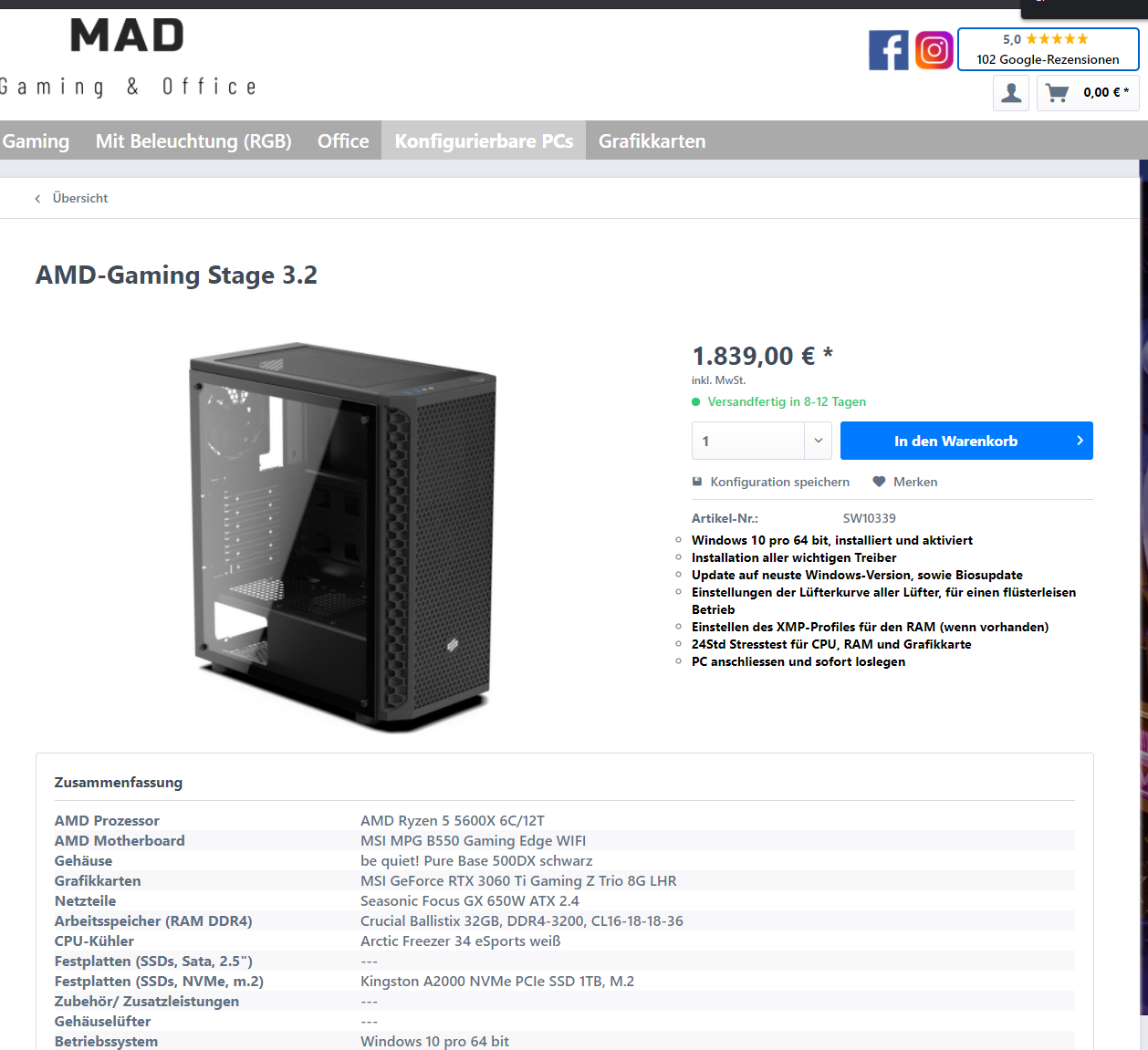The image size is (1148, 1050).
Task: Click the Übersicht back link
Action: 80,198
